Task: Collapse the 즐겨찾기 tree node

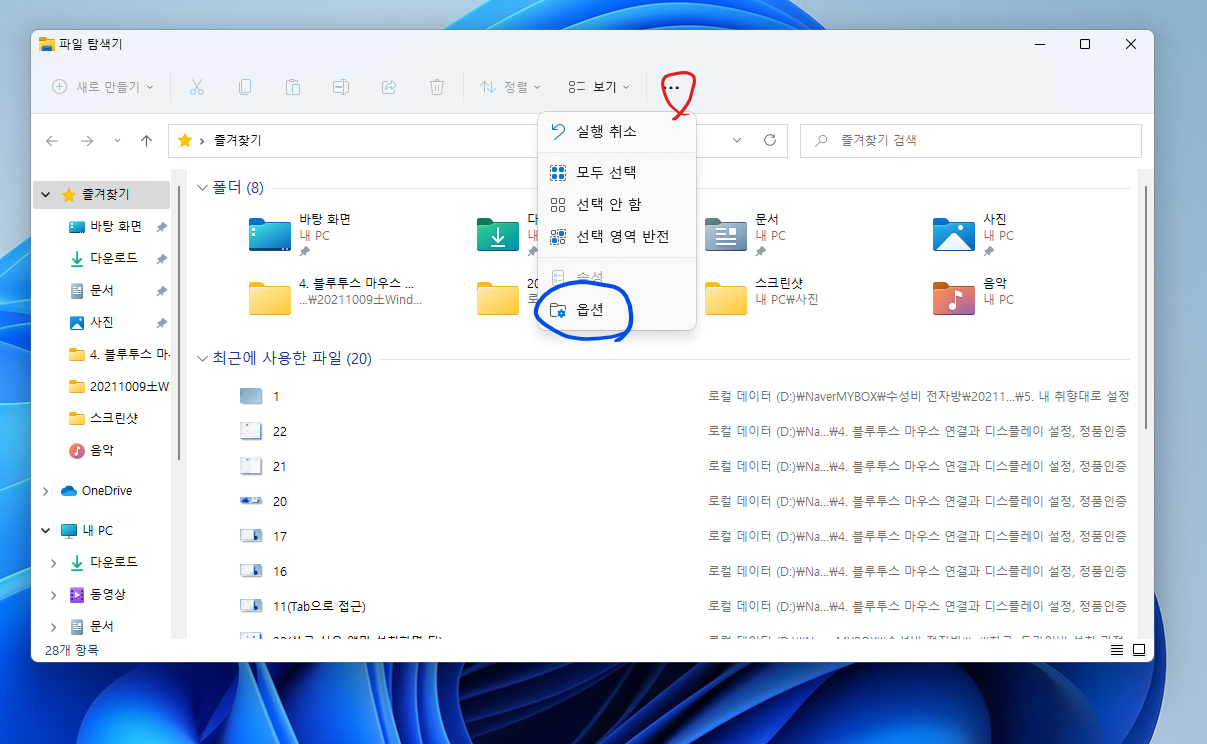Action: 46,194
